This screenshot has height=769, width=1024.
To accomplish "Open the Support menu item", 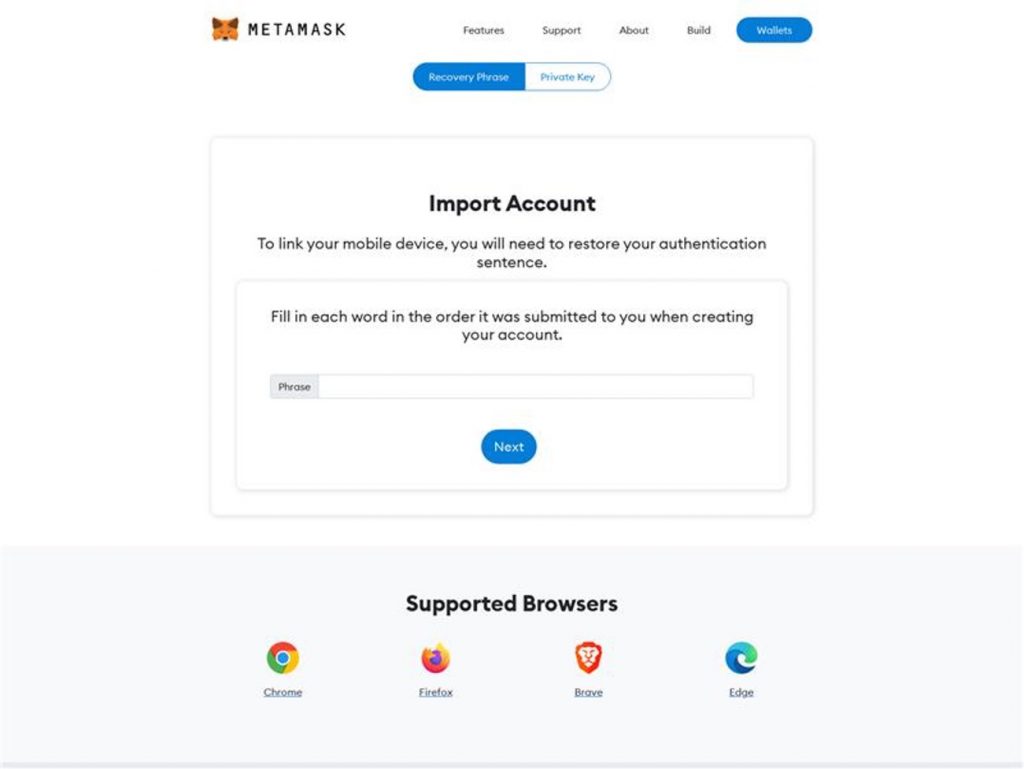I will point(561,30).
